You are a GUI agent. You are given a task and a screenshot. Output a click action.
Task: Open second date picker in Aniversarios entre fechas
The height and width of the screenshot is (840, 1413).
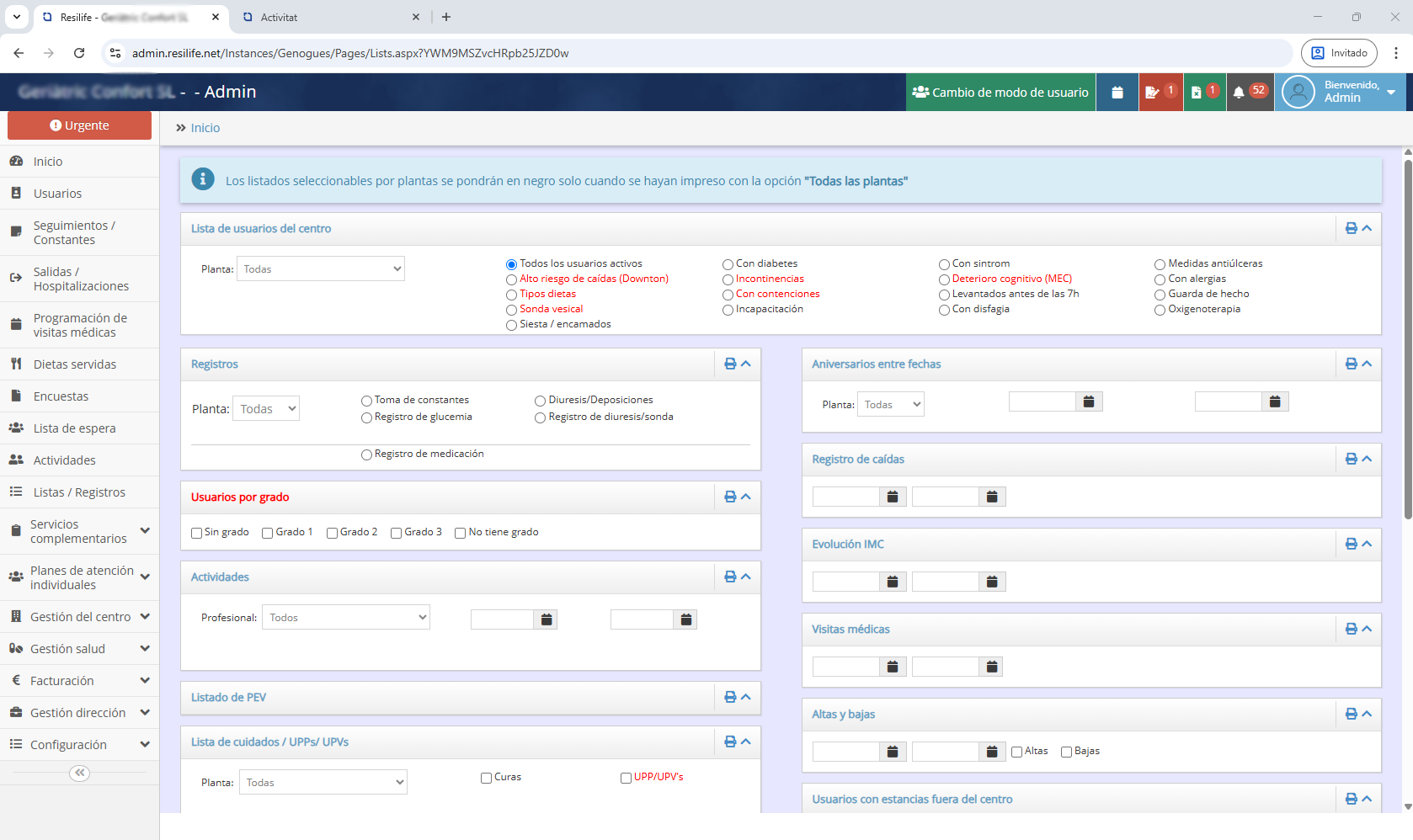[1275, 402]
